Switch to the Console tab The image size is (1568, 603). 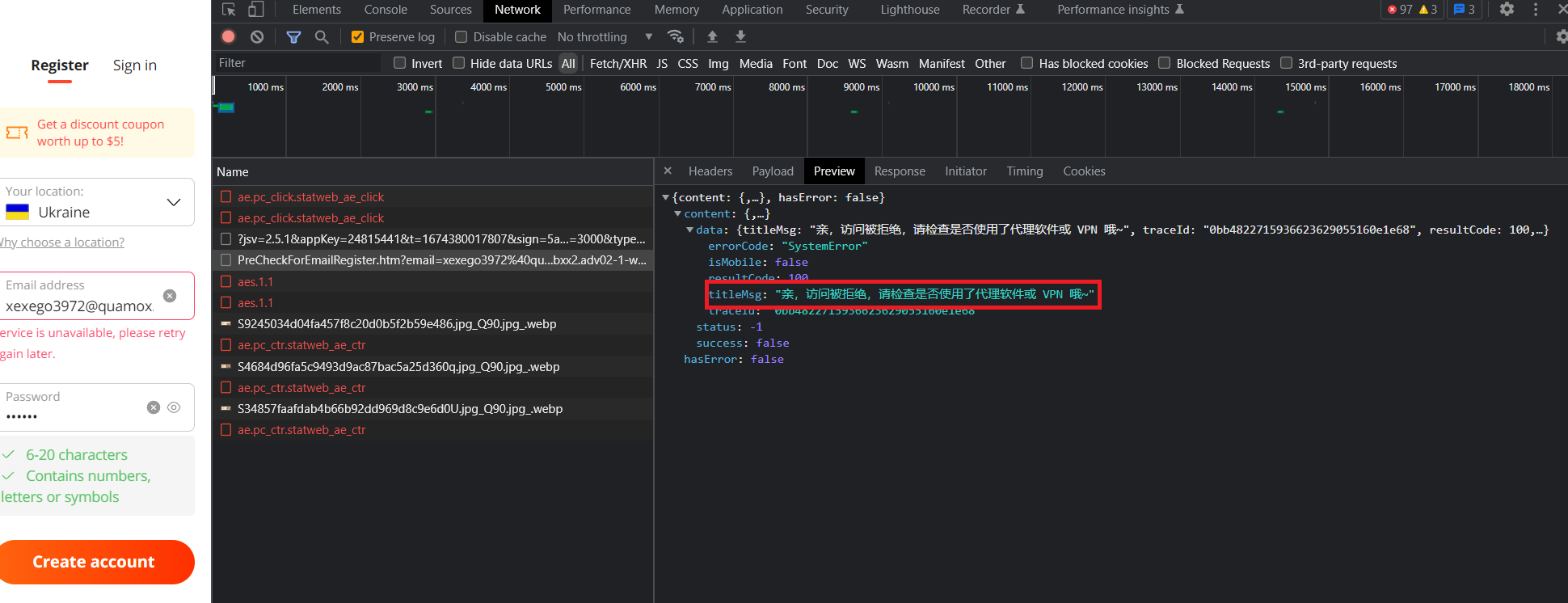click(386, 10)
